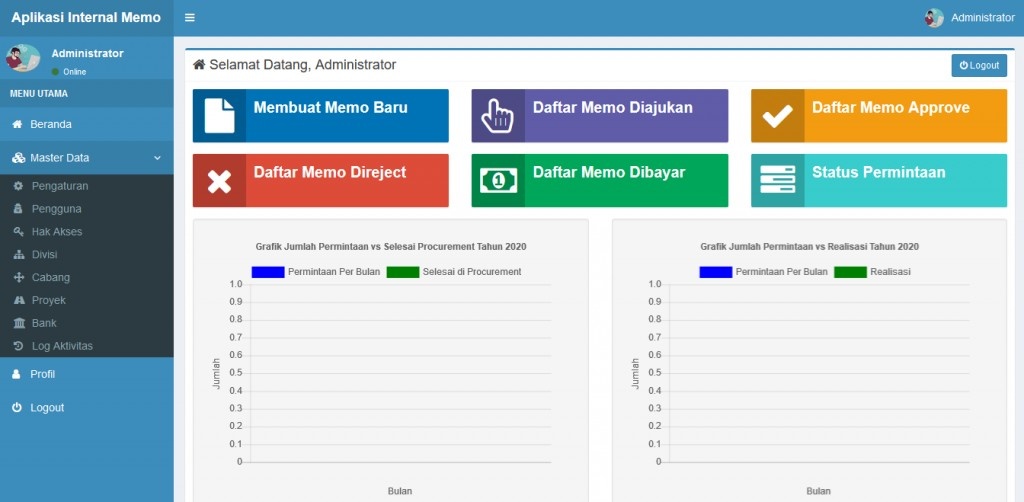Toggle the Realisasi legend series in the chart
The height and width of the screenshot is (502, 1024).
[x=872, y=272]
